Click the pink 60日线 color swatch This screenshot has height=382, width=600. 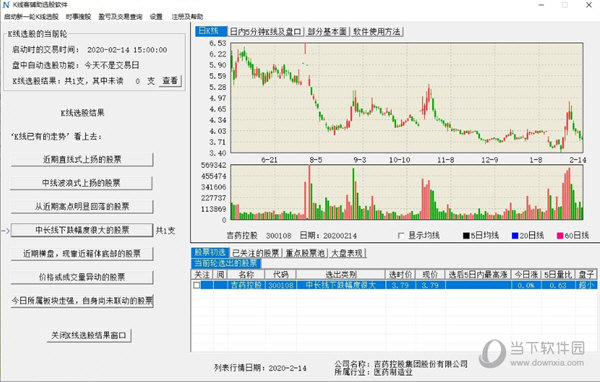click(560, 236)
